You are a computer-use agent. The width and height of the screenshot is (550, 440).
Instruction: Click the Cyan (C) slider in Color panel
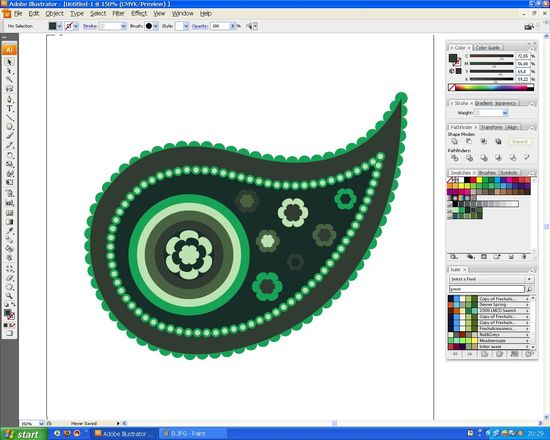click(x=491, y=56)
